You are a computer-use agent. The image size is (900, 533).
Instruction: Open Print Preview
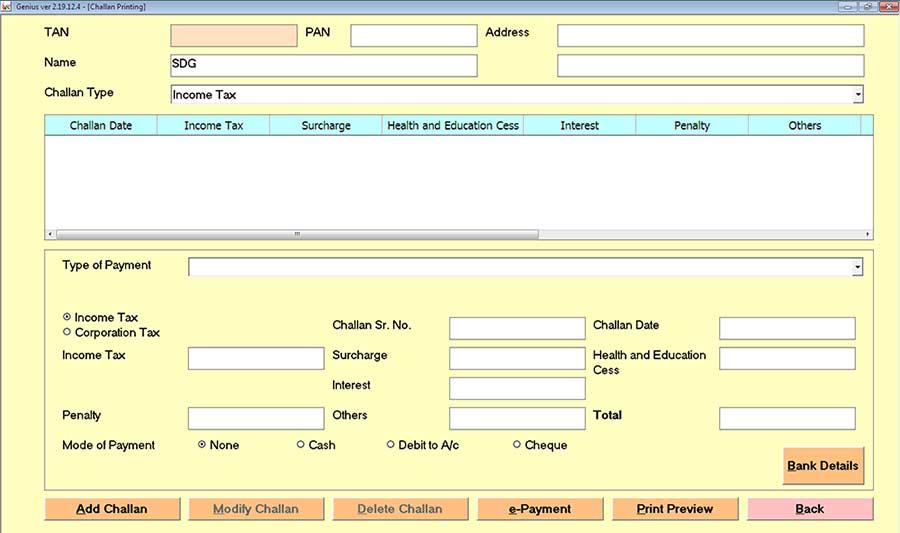point(675,509)
